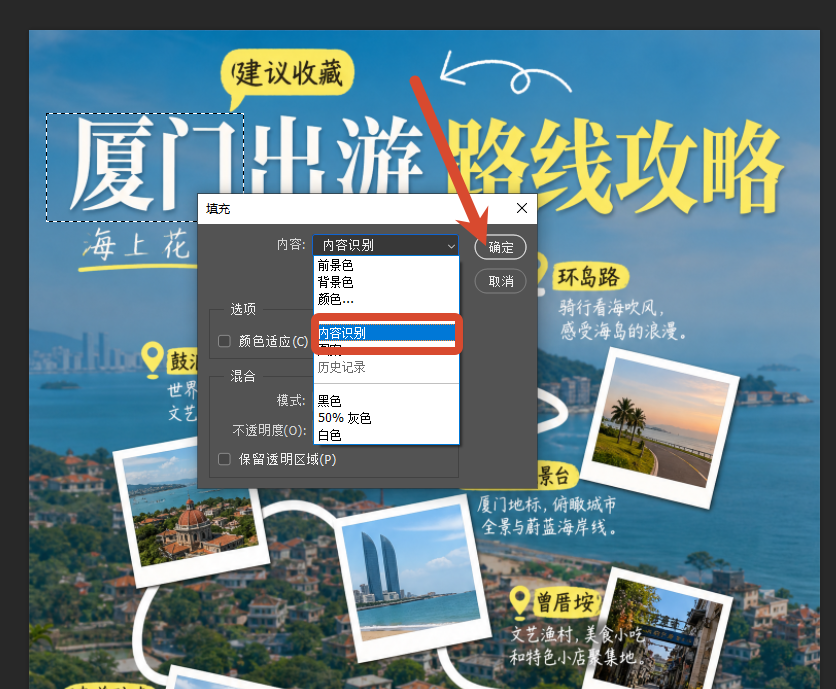Click the 填充 dialog title bar

click(367, 209)
